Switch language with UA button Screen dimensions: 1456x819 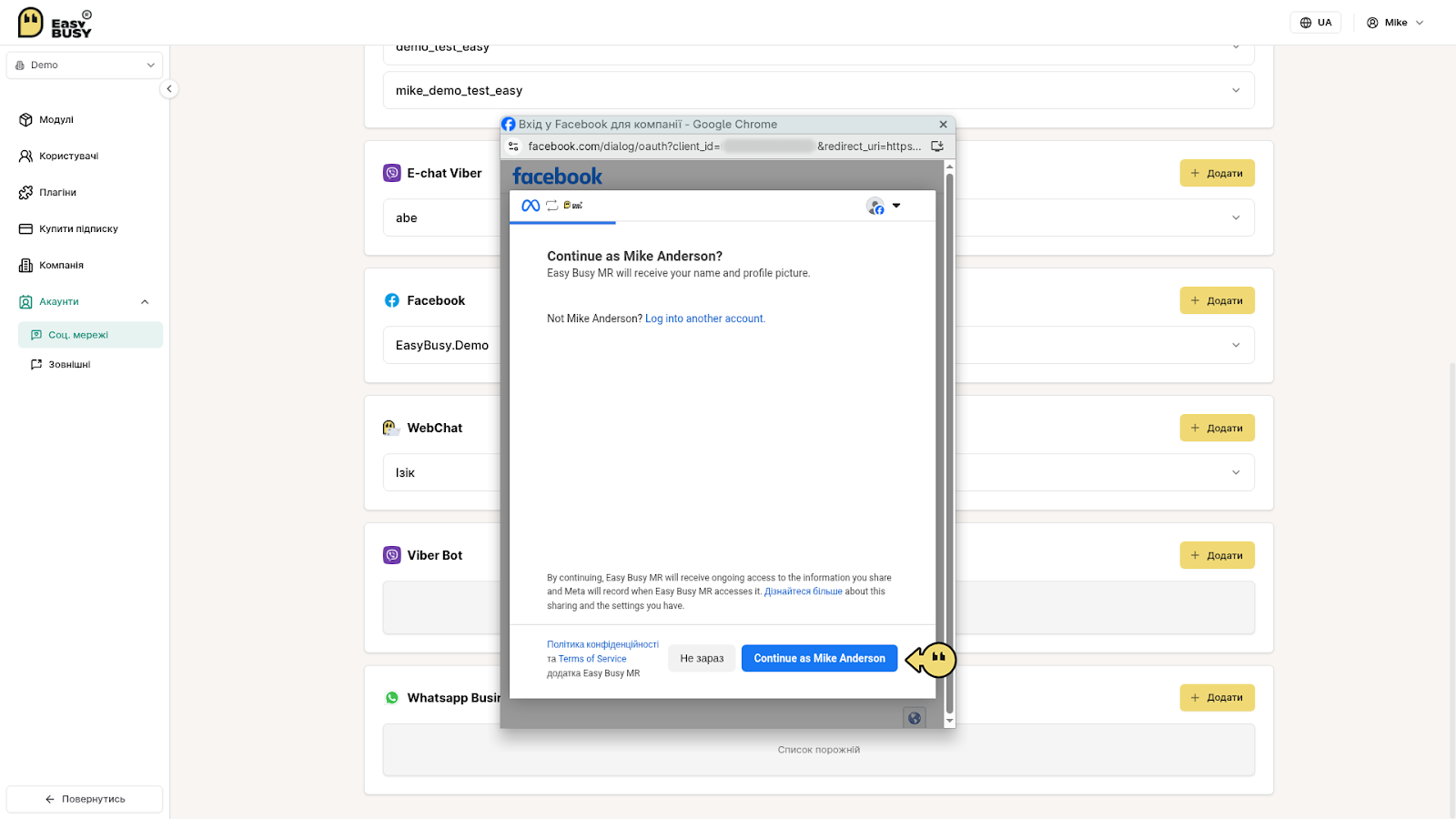[x=1315, y=23]
